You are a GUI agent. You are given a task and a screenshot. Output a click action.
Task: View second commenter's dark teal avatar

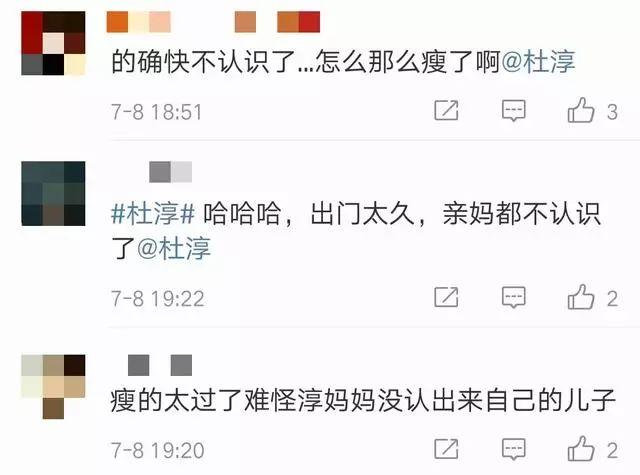[x=53, y=193]
